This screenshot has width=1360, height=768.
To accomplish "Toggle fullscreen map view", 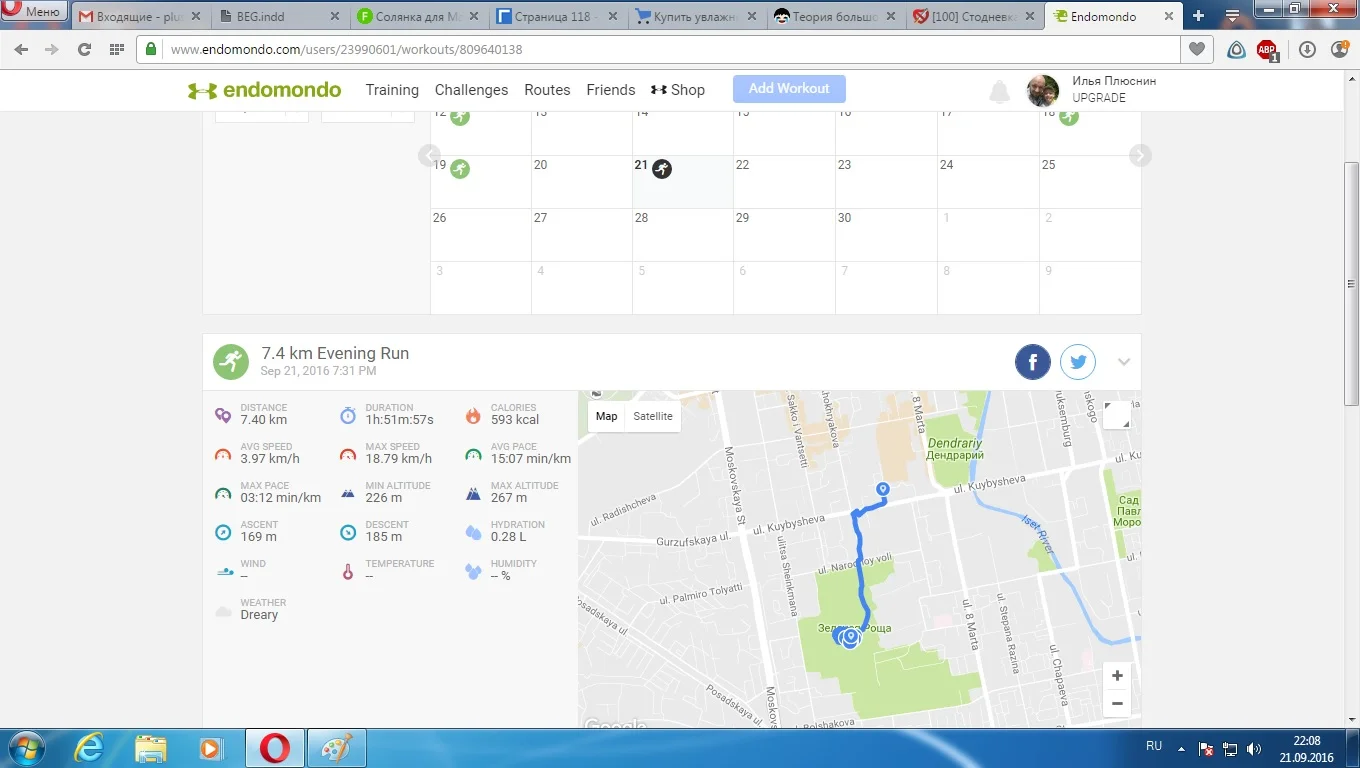I will point(1117,415).
